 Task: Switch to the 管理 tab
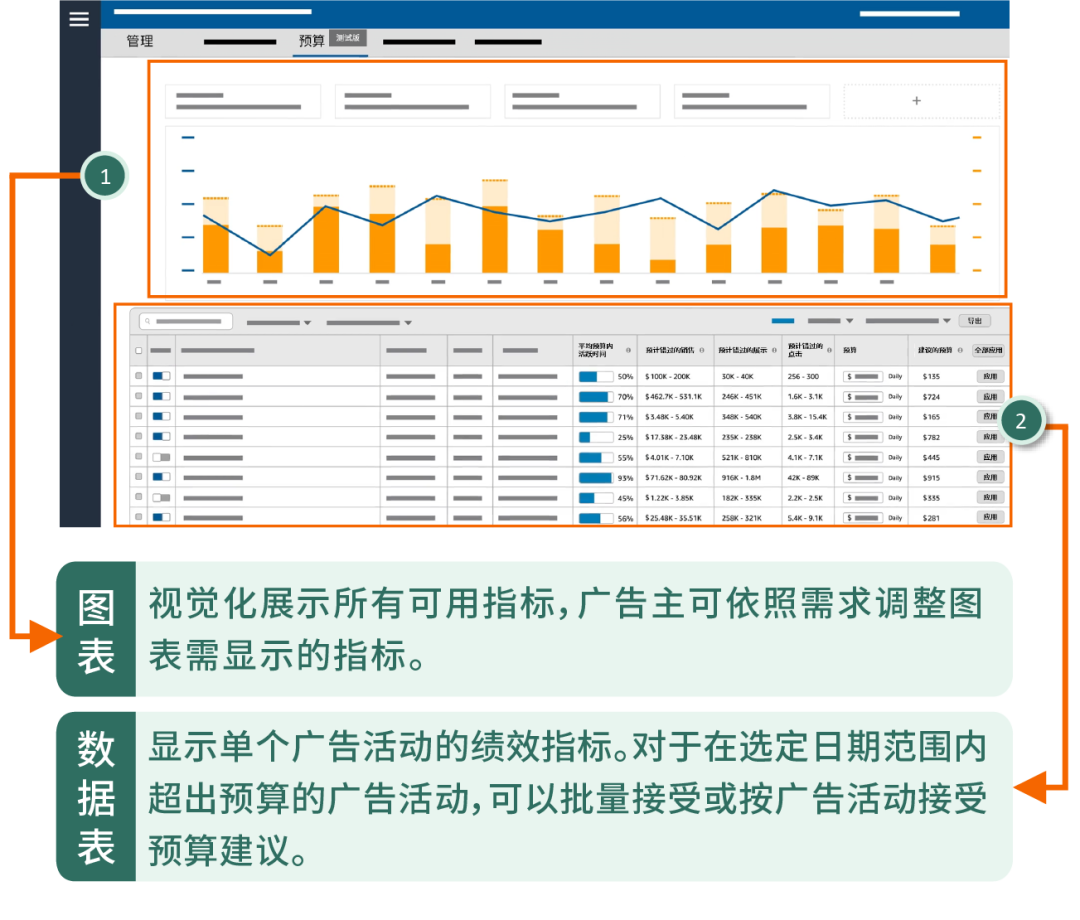coord(140,41)
